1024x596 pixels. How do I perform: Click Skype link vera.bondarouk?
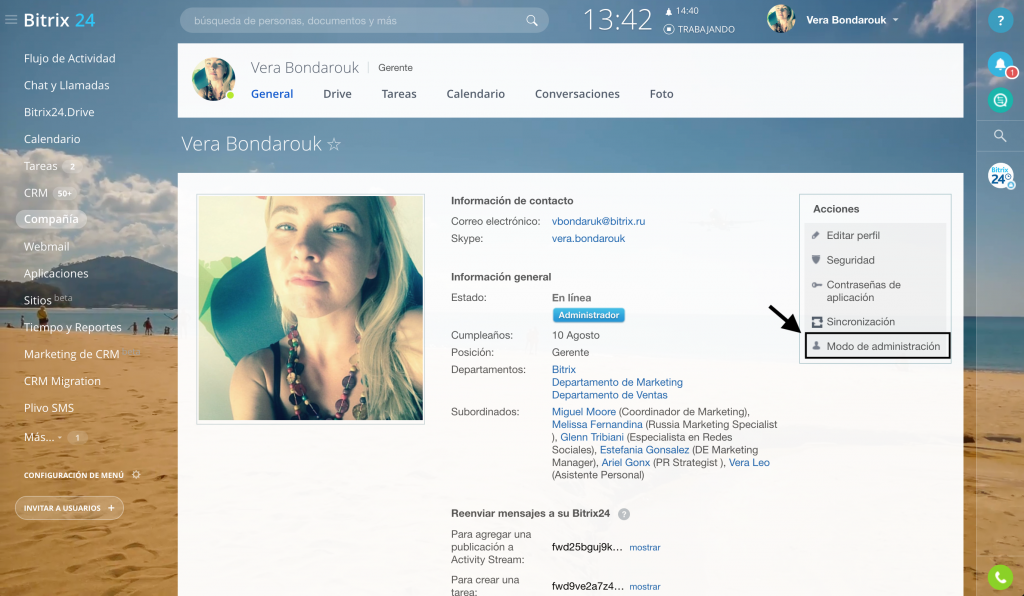coord(588,238)
